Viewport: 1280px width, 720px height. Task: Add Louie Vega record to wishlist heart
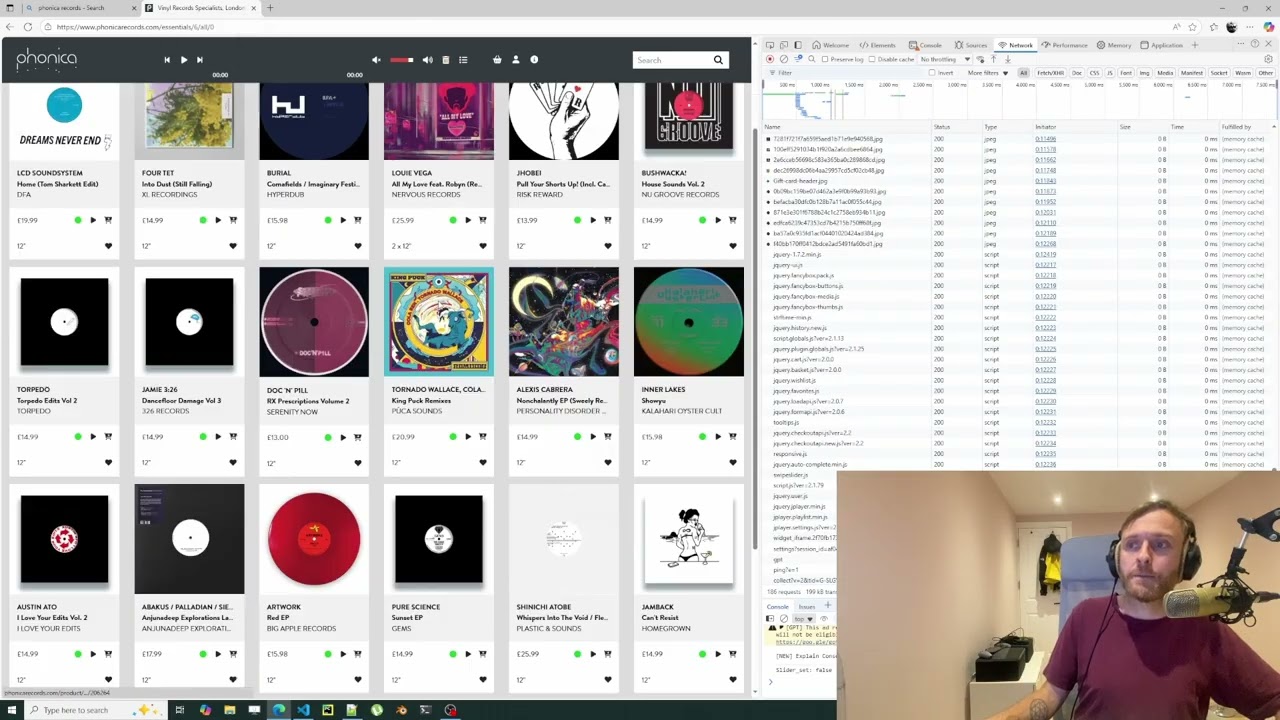483,246
